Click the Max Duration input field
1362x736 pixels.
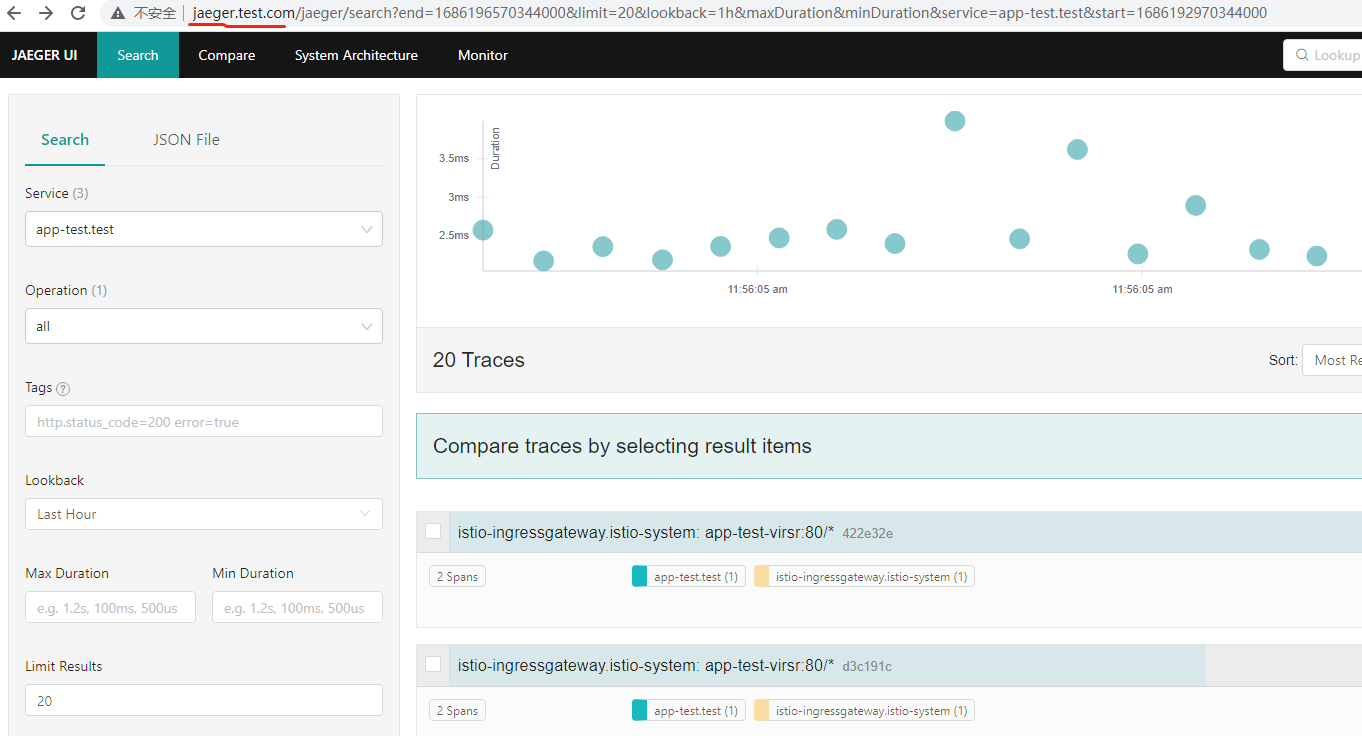click(110, 607)
